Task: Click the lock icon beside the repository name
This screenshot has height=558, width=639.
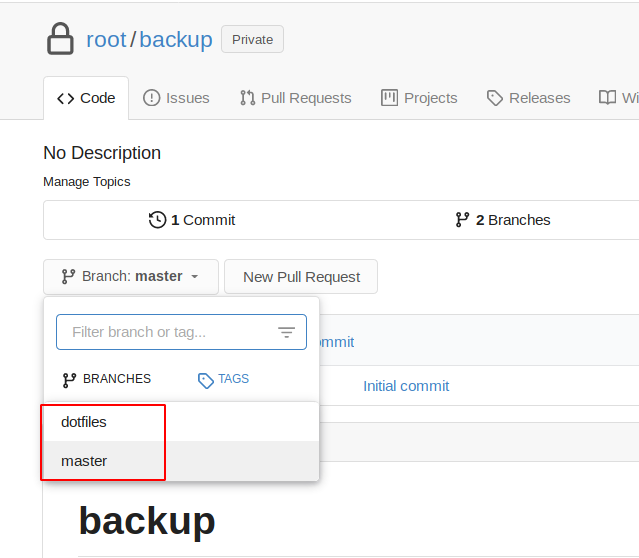Action: point(60,39)
